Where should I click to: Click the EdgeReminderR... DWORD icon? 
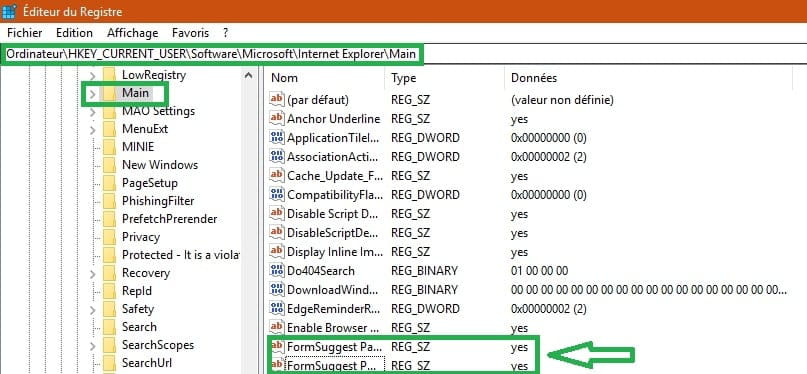click(277, 309)
